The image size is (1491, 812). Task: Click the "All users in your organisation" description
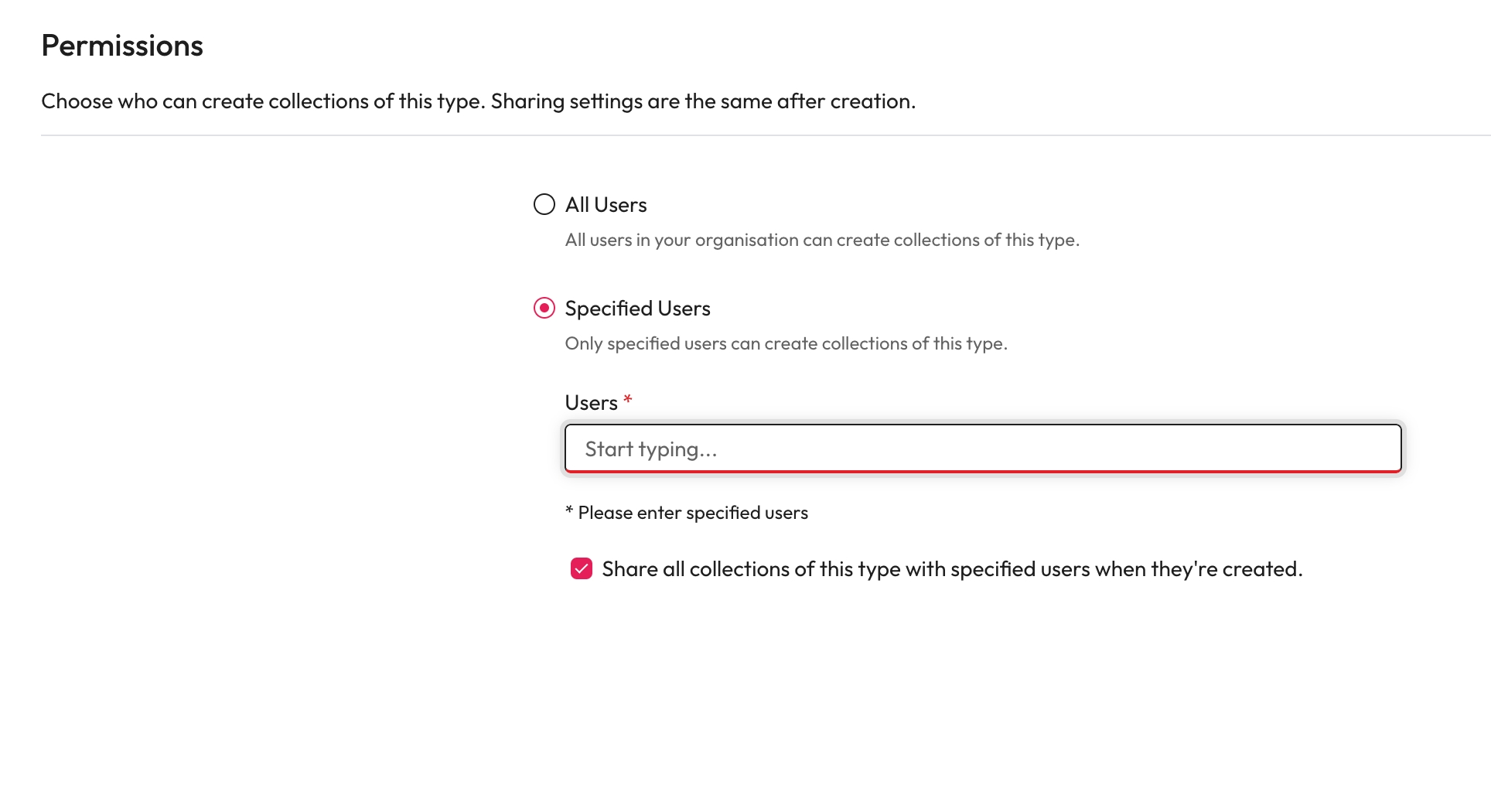(821, 240)
